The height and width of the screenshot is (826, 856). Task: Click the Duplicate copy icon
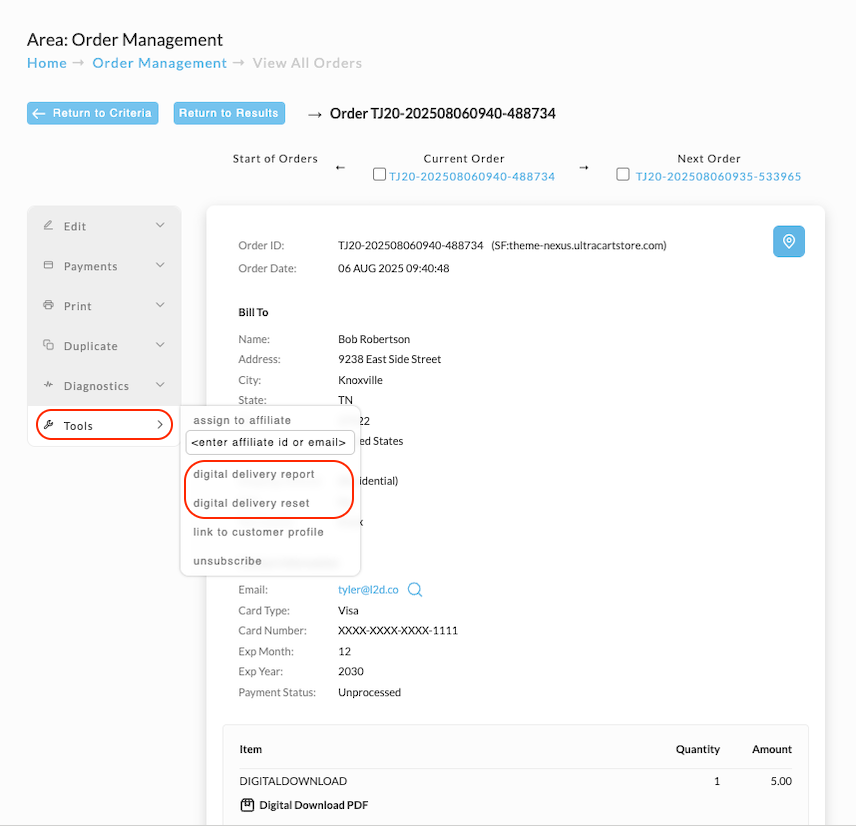pyautogui.click(x=48, y=345)
